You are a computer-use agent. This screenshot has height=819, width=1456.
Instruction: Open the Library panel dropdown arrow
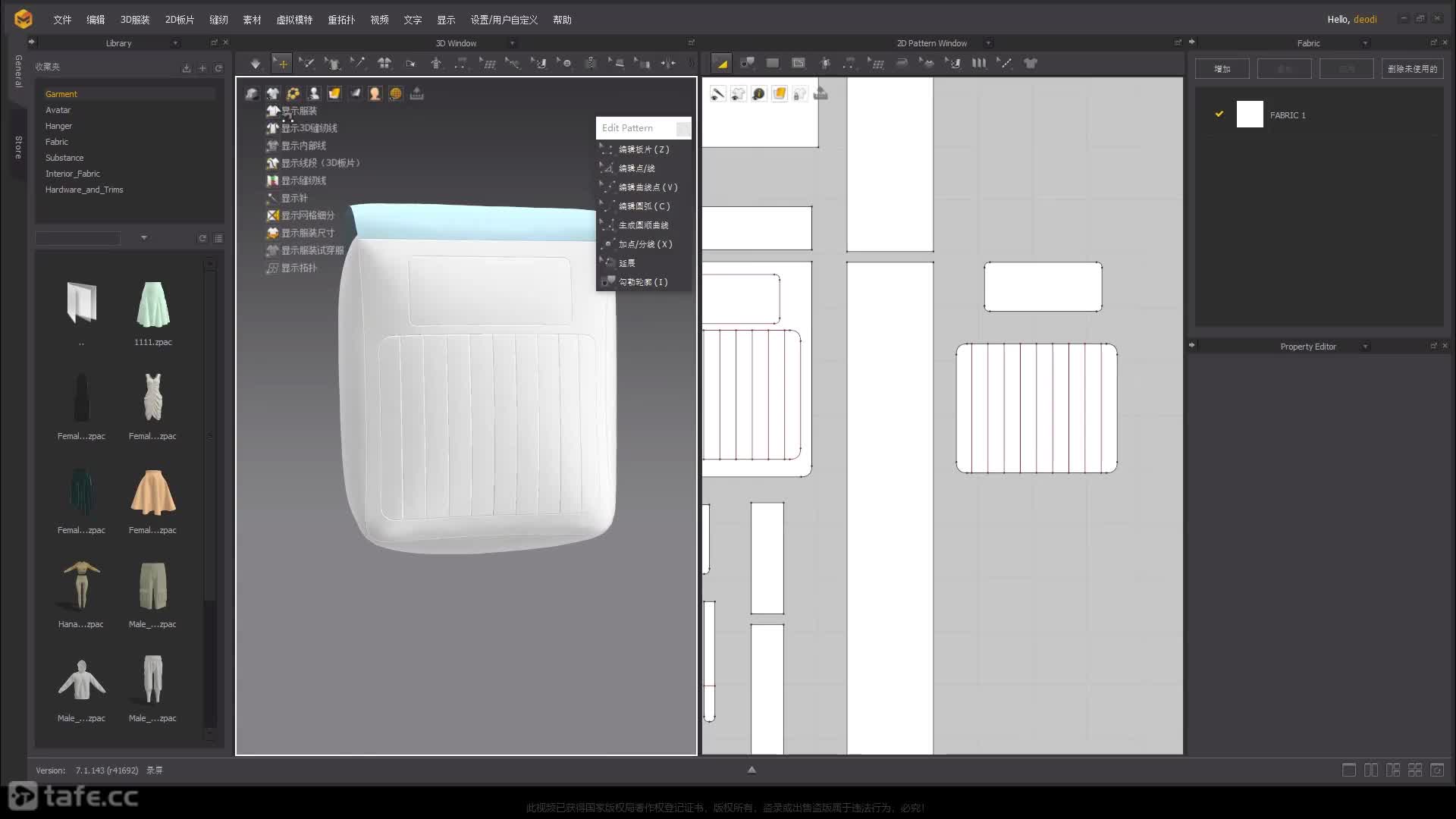pos(175,43)
